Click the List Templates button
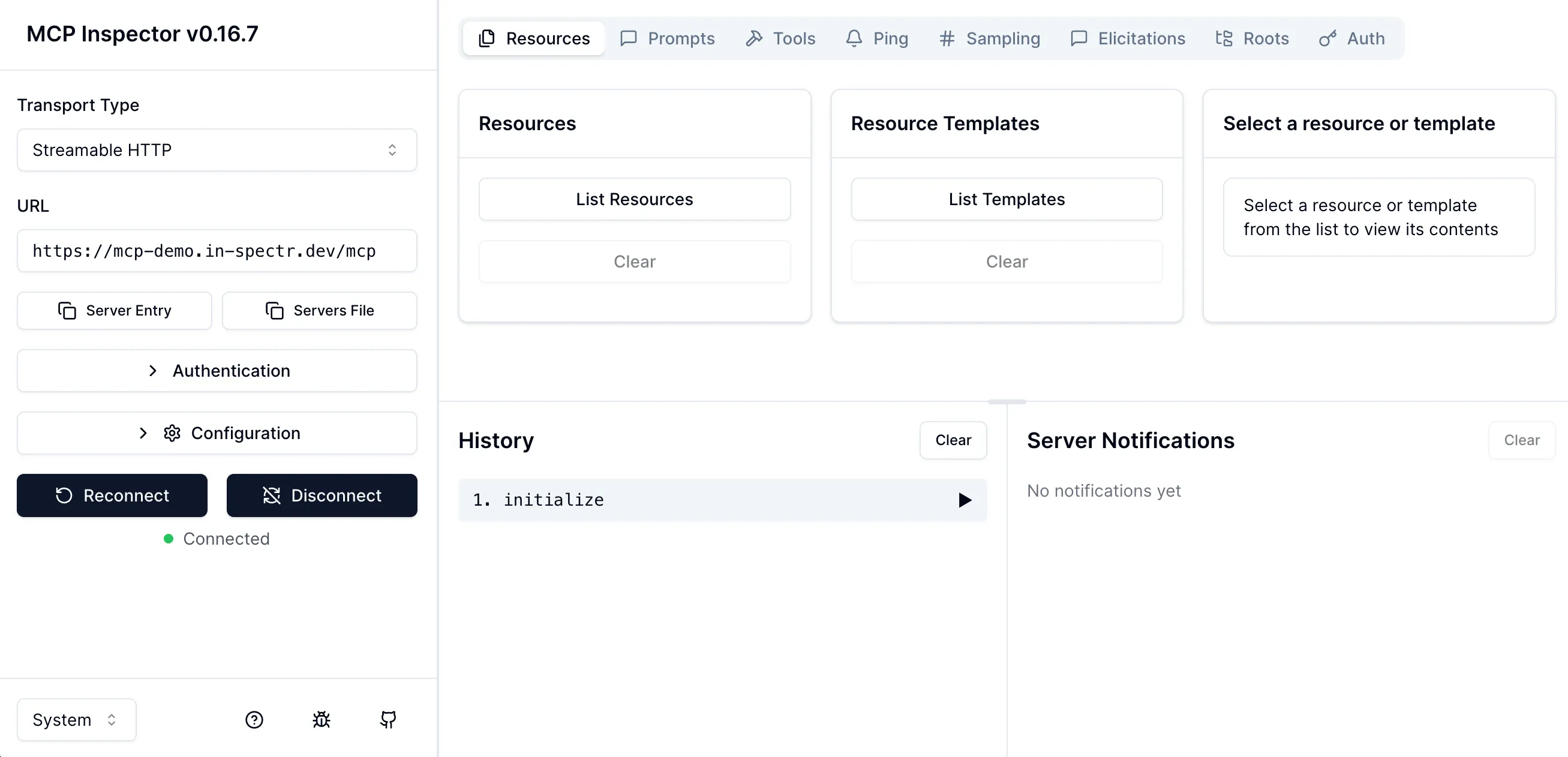This screenshot has height=757, width=1568. point(1006,199)
